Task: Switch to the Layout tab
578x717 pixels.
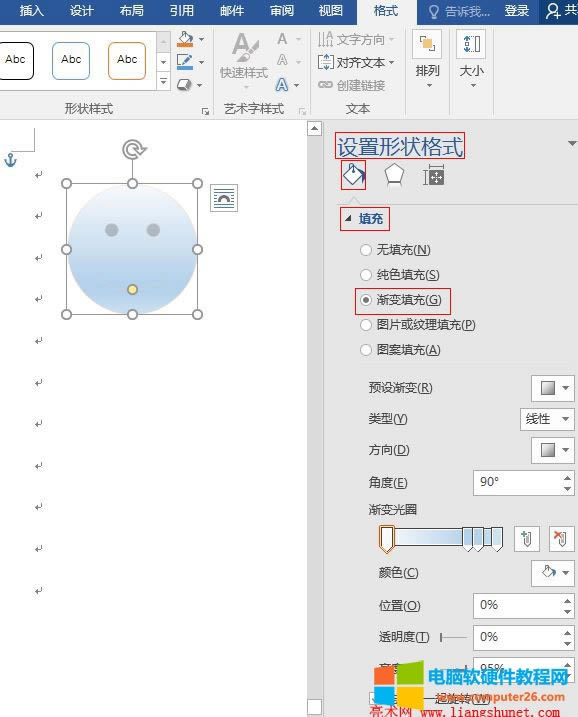Action: click(x=132, y=11)
